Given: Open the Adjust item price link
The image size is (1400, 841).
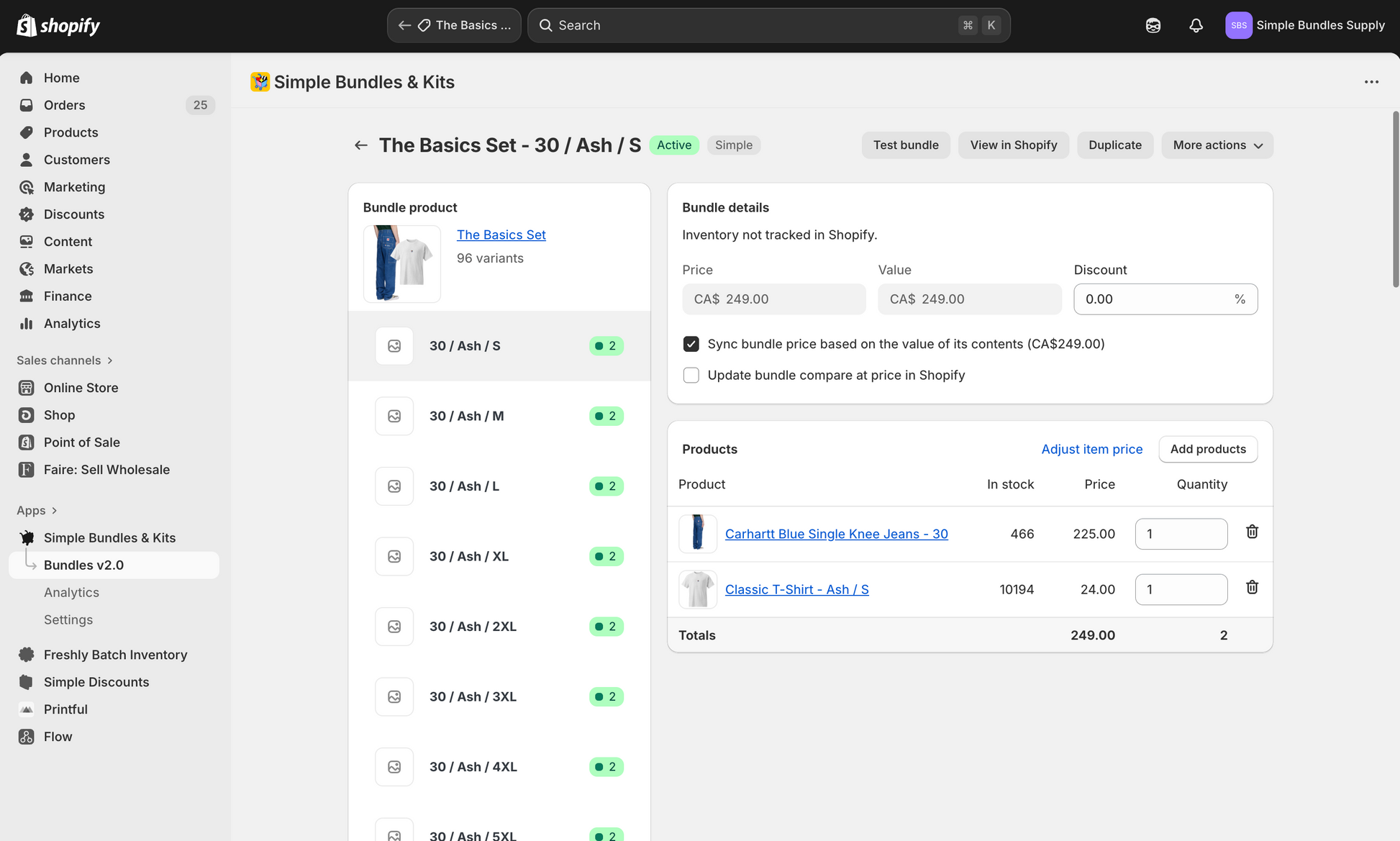Looking at the screenshot, I should 1091,449.
